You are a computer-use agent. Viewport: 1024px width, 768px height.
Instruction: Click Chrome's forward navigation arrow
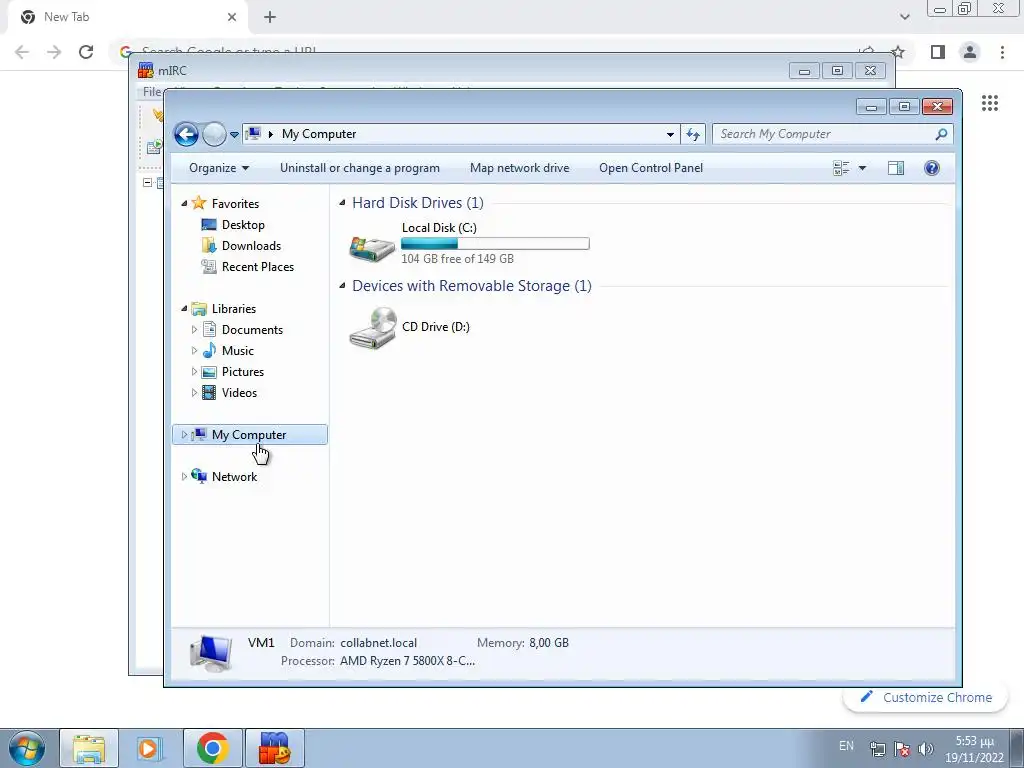pos(54,52)
